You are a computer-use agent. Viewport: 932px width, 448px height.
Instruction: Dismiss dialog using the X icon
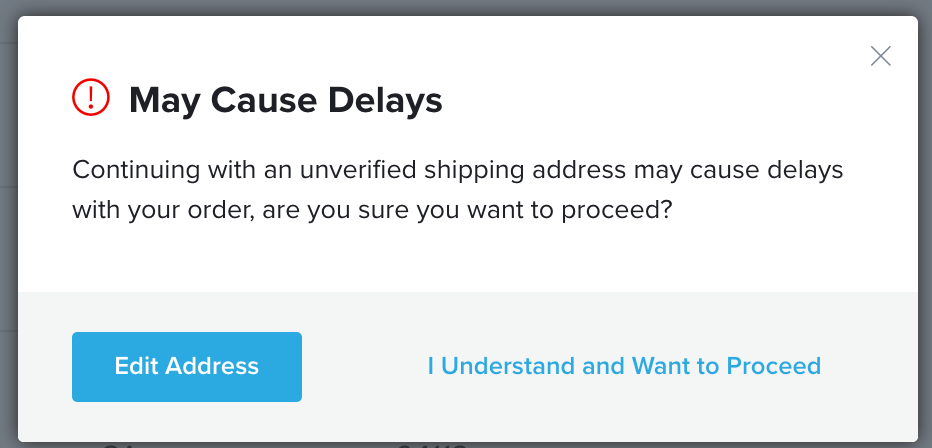coord(880,56)
